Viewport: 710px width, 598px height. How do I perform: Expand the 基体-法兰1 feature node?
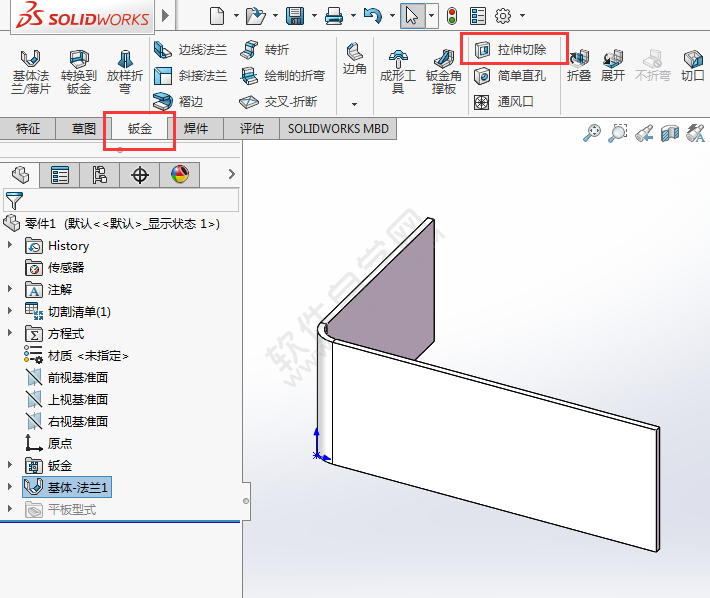click(x=10, y=487)
